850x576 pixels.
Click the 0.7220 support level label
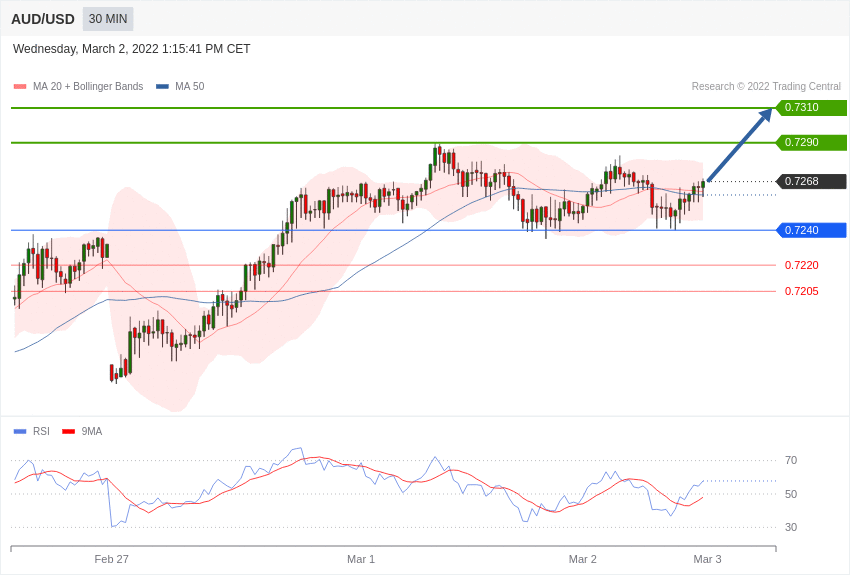click(801, 265)
